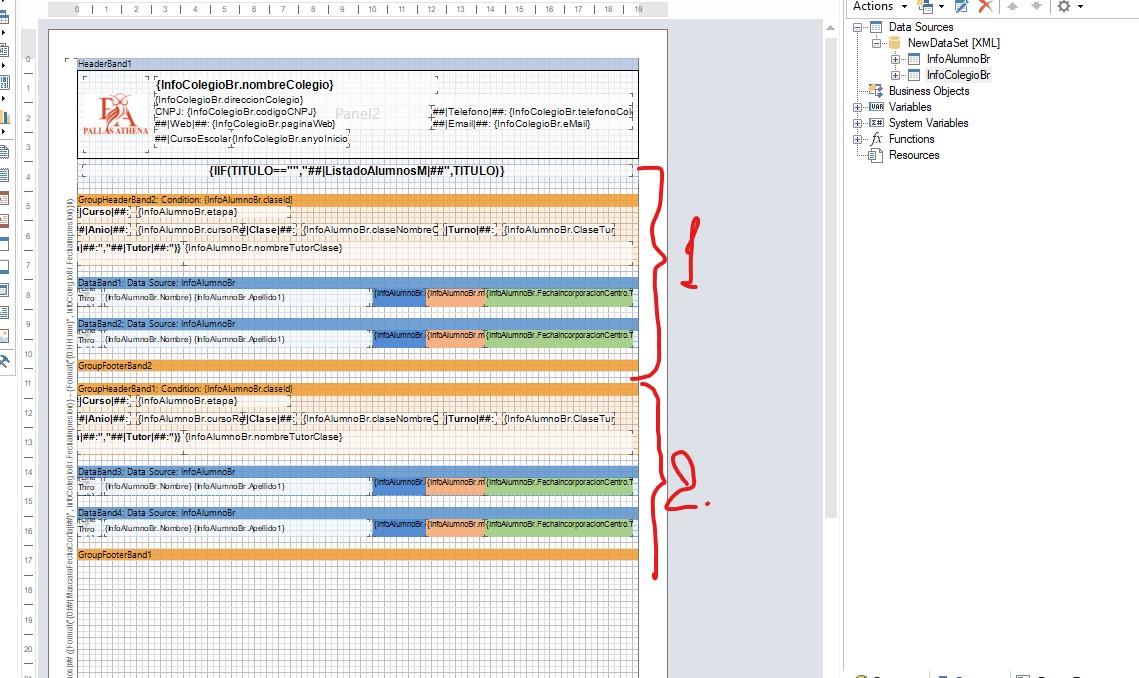Select the HeaderBand1 band header
Image resolution: width=1139 pixels, height=678 pixels.
click(357, 64)
